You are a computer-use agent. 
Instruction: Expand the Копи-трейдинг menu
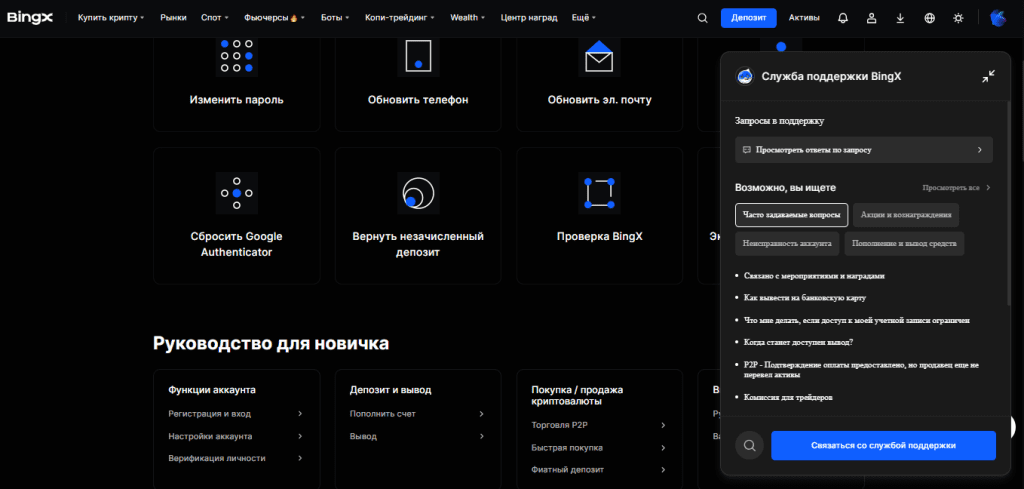[x=400, y=18]
